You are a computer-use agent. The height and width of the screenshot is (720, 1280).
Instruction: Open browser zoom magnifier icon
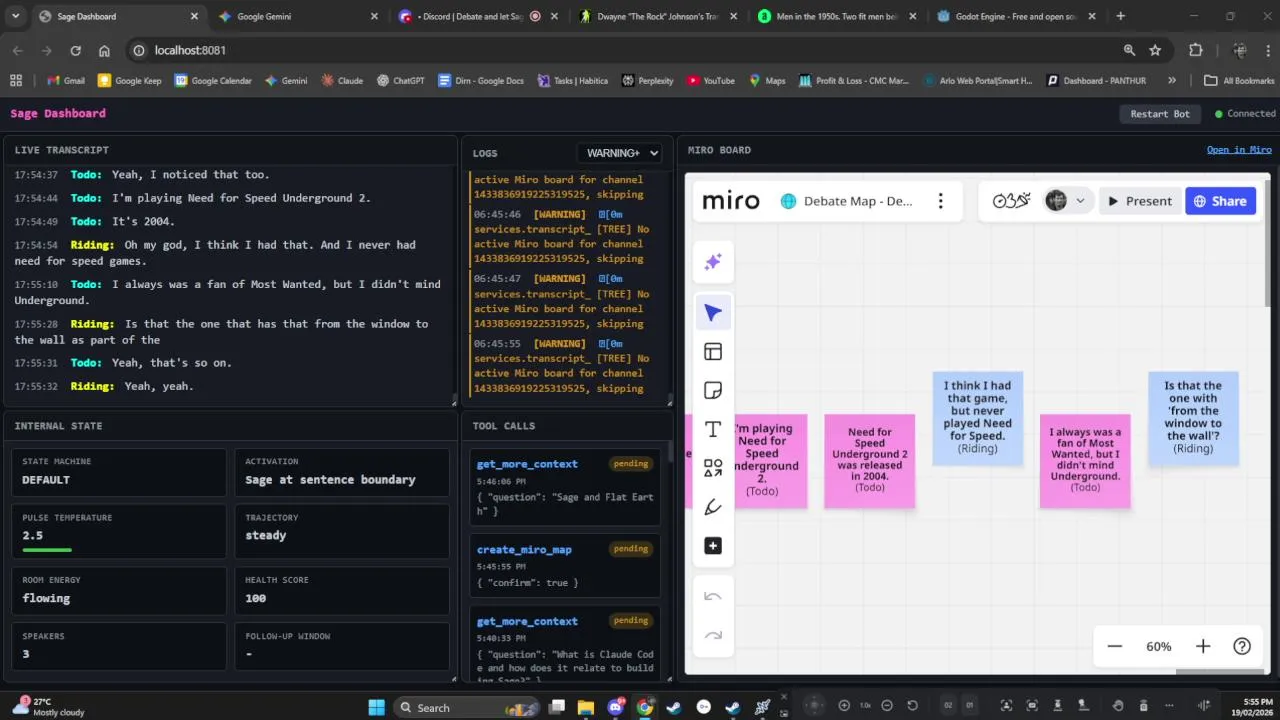1129,50
